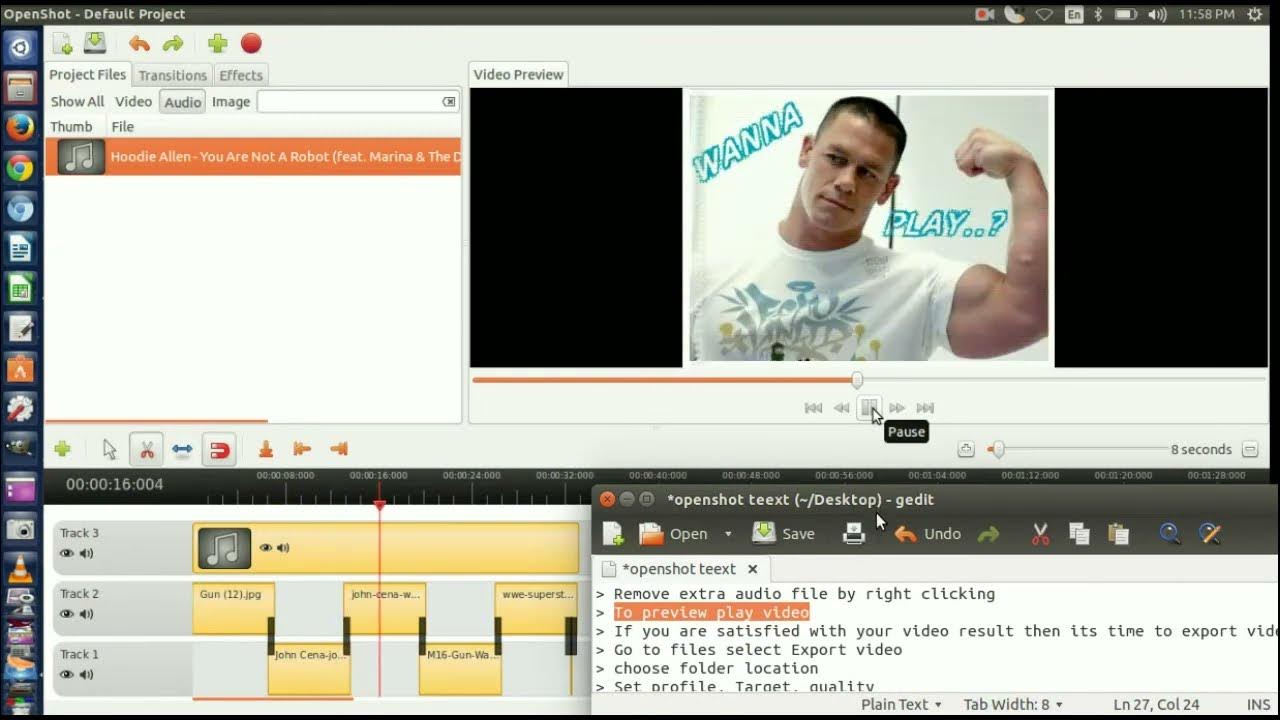Filter project files by Image
Viewport: 1280px width, 720px height.
231,101
